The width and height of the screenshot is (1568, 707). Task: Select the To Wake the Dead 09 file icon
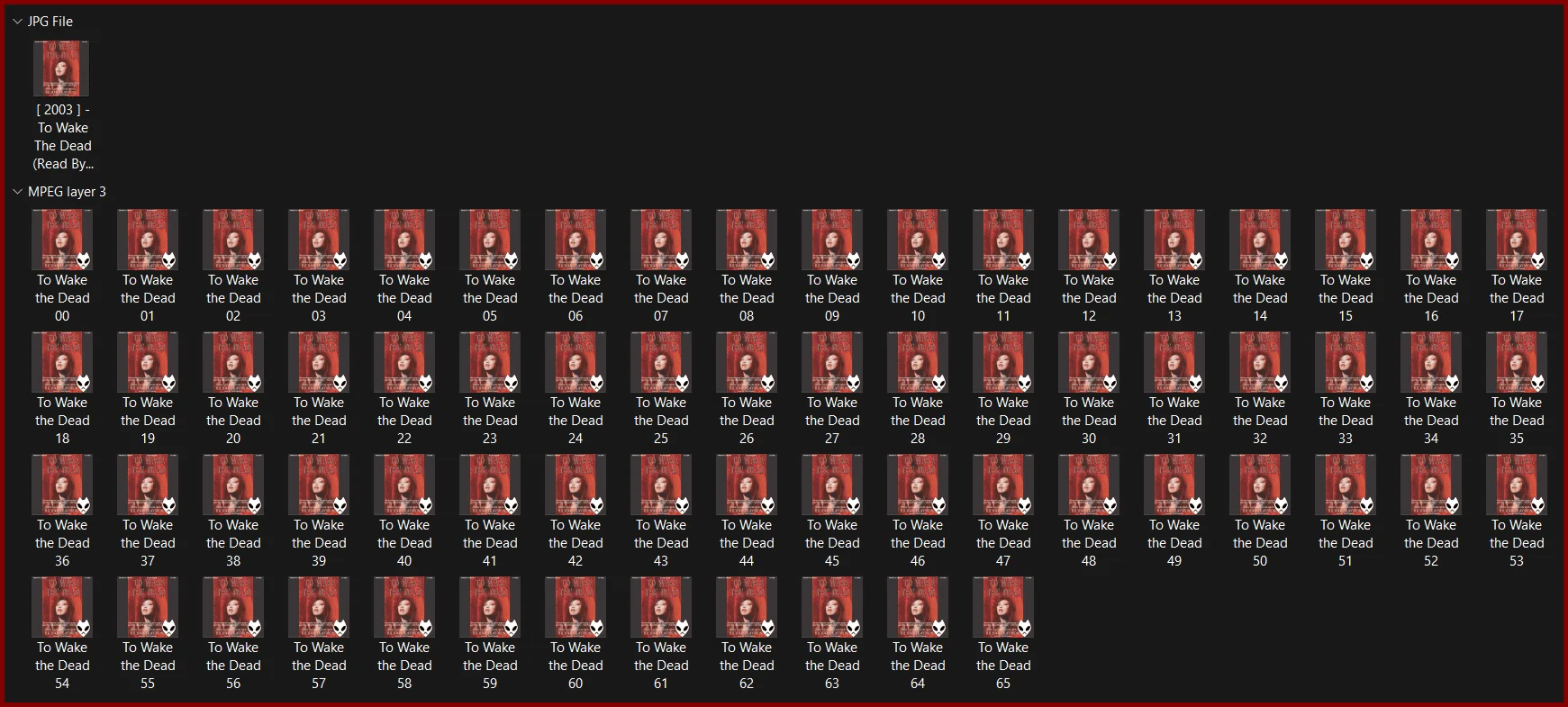click(x=832, y=240)
